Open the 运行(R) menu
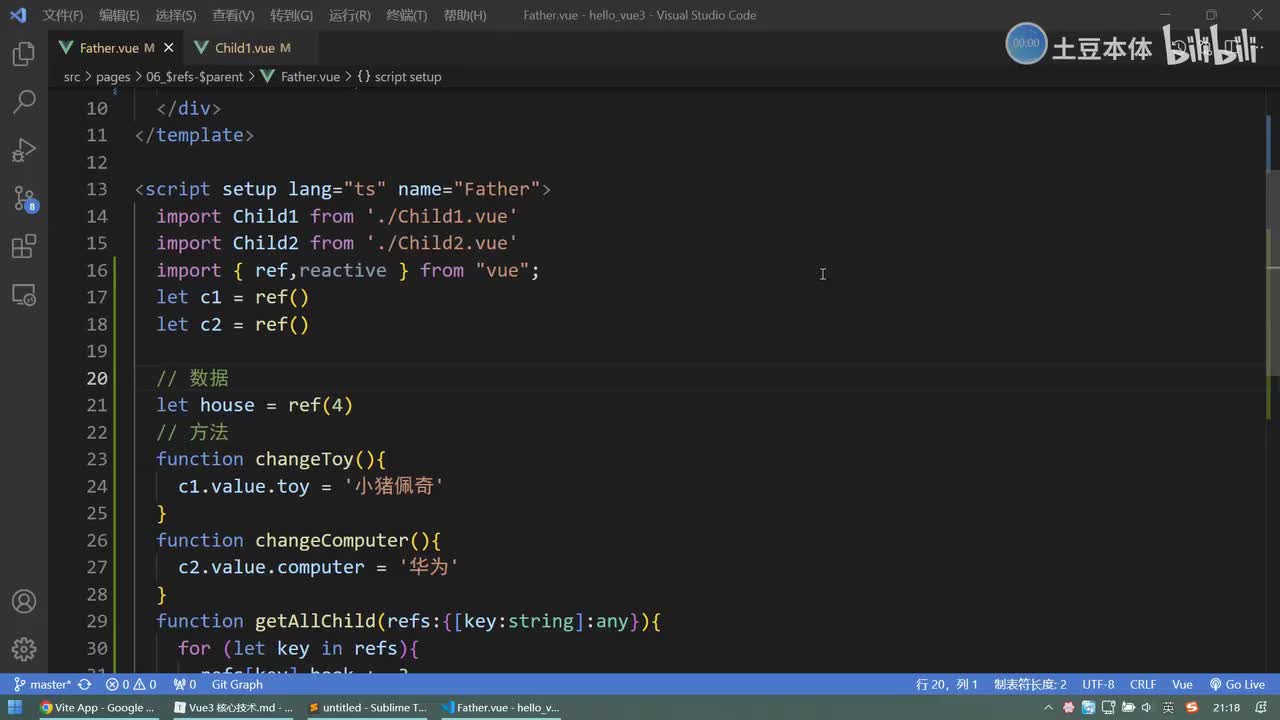 point(349,16)
